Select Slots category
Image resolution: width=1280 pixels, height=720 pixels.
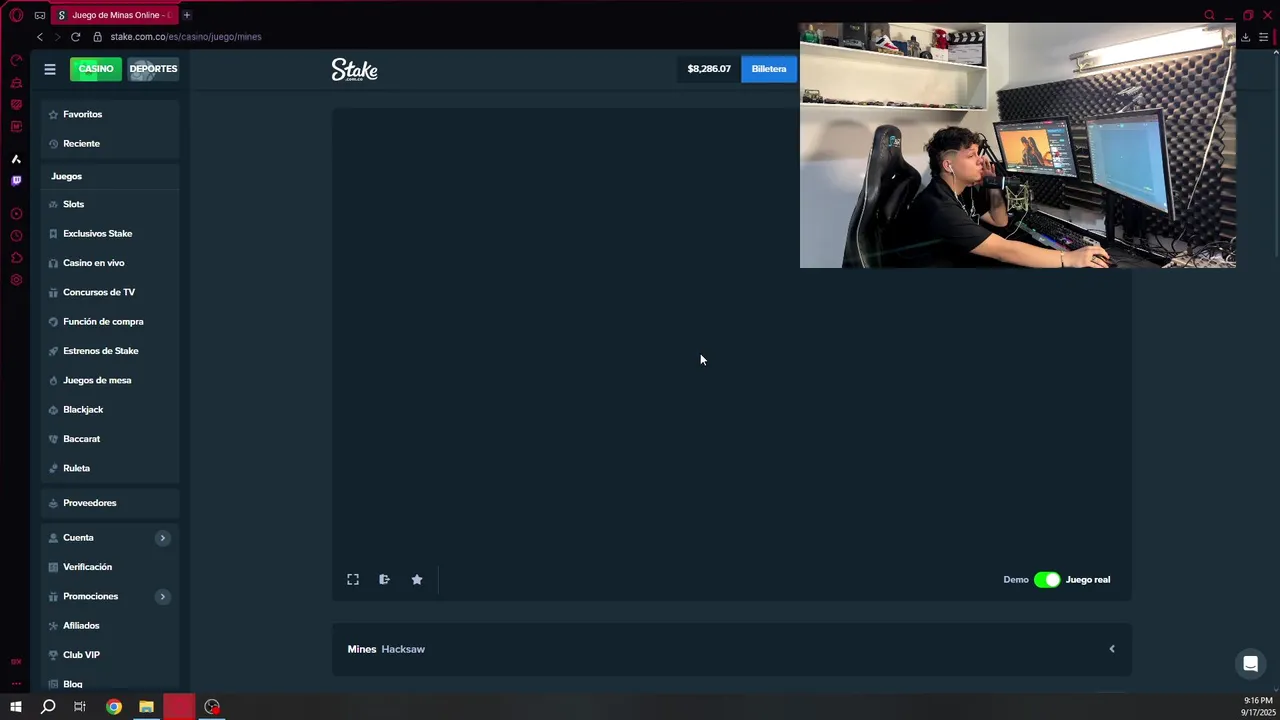tap(110, 204)
